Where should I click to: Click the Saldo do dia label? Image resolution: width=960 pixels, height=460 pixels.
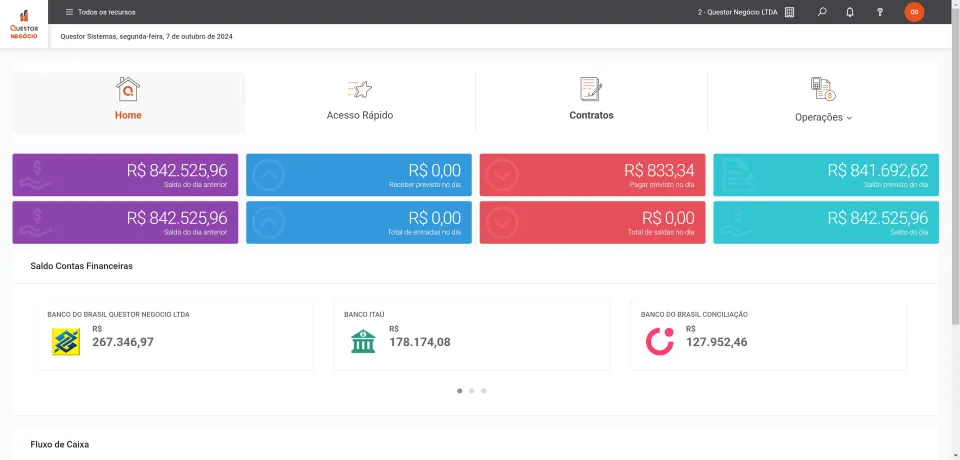[x=910, y=232]
